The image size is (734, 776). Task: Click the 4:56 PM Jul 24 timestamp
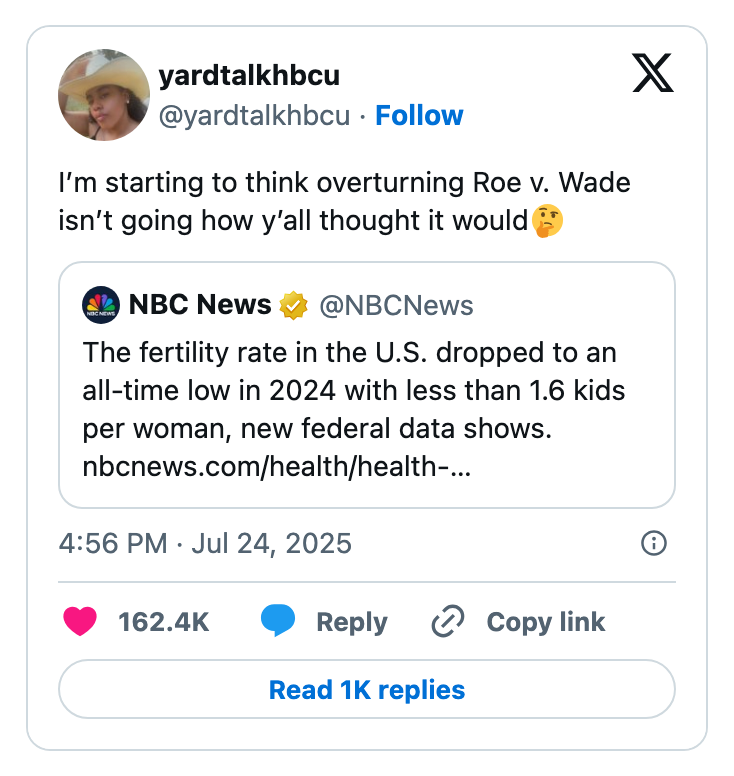click(x=205, y=543)
